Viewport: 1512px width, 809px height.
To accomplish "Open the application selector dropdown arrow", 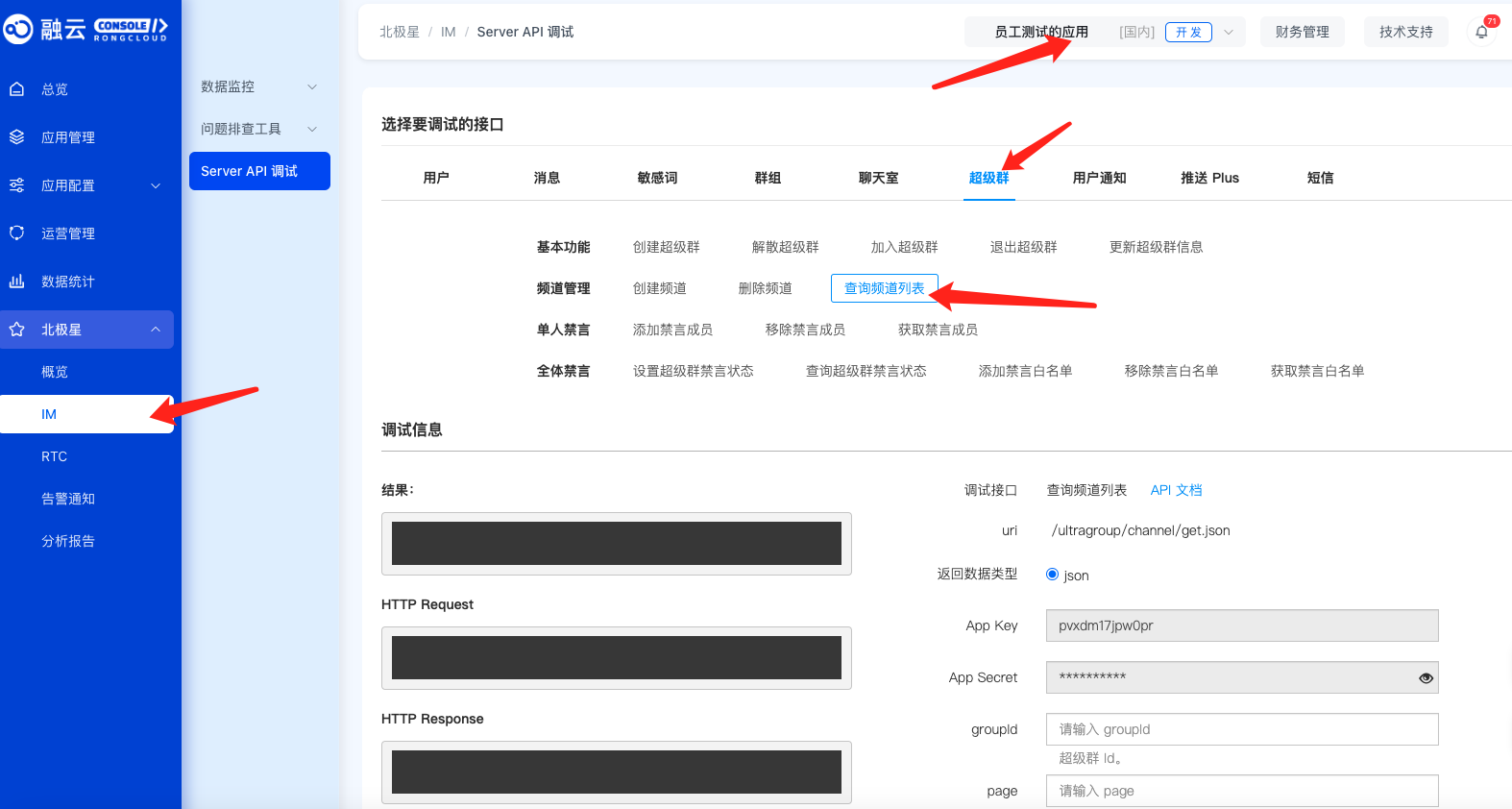I will pyautogui.click(x=1229, y=32).
